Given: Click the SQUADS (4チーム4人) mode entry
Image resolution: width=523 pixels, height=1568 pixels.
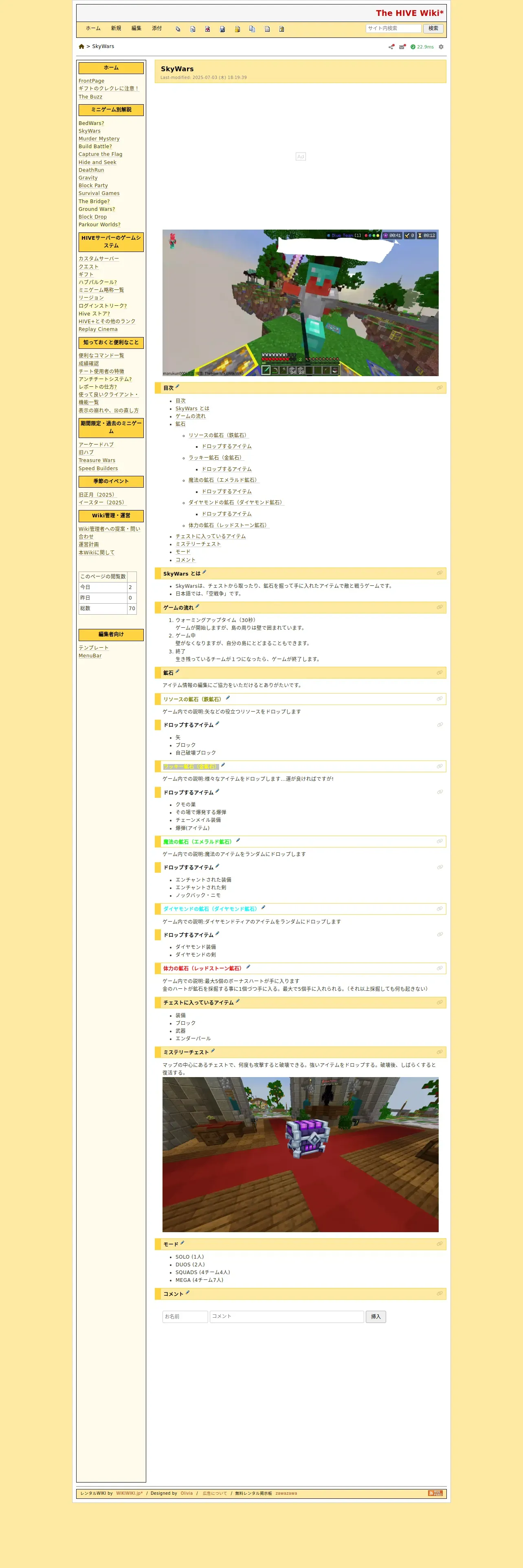Looking at the screenshot, I should 203,1272.
